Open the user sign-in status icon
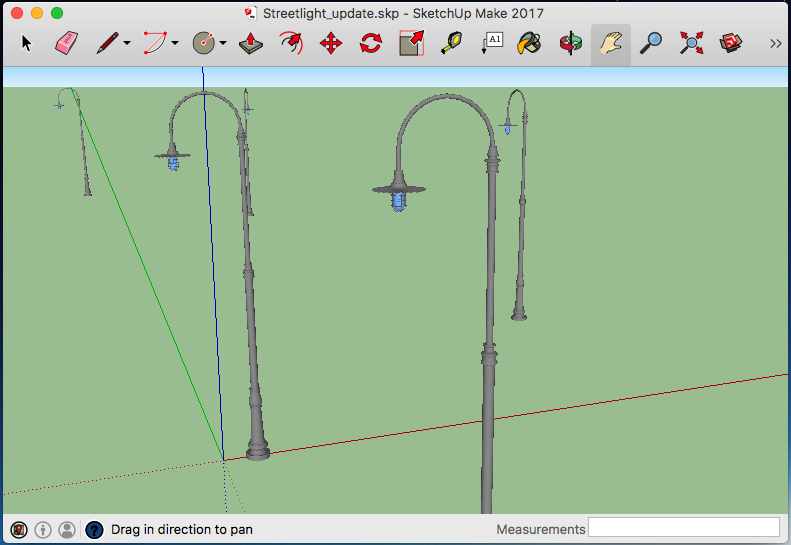This screenshot has width=791, height=545. point(67,530)
